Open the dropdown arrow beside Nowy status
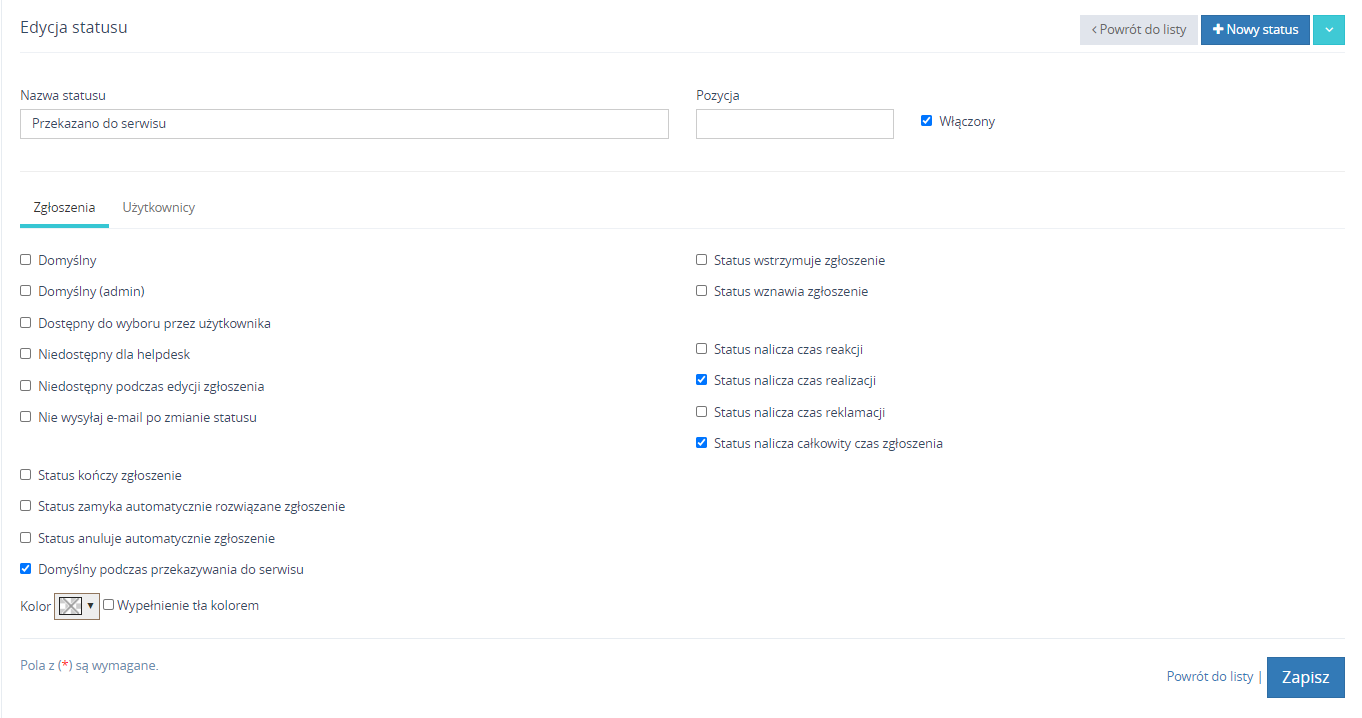The width and height of the screenshot is (1362, 718). coord(1328,30)
